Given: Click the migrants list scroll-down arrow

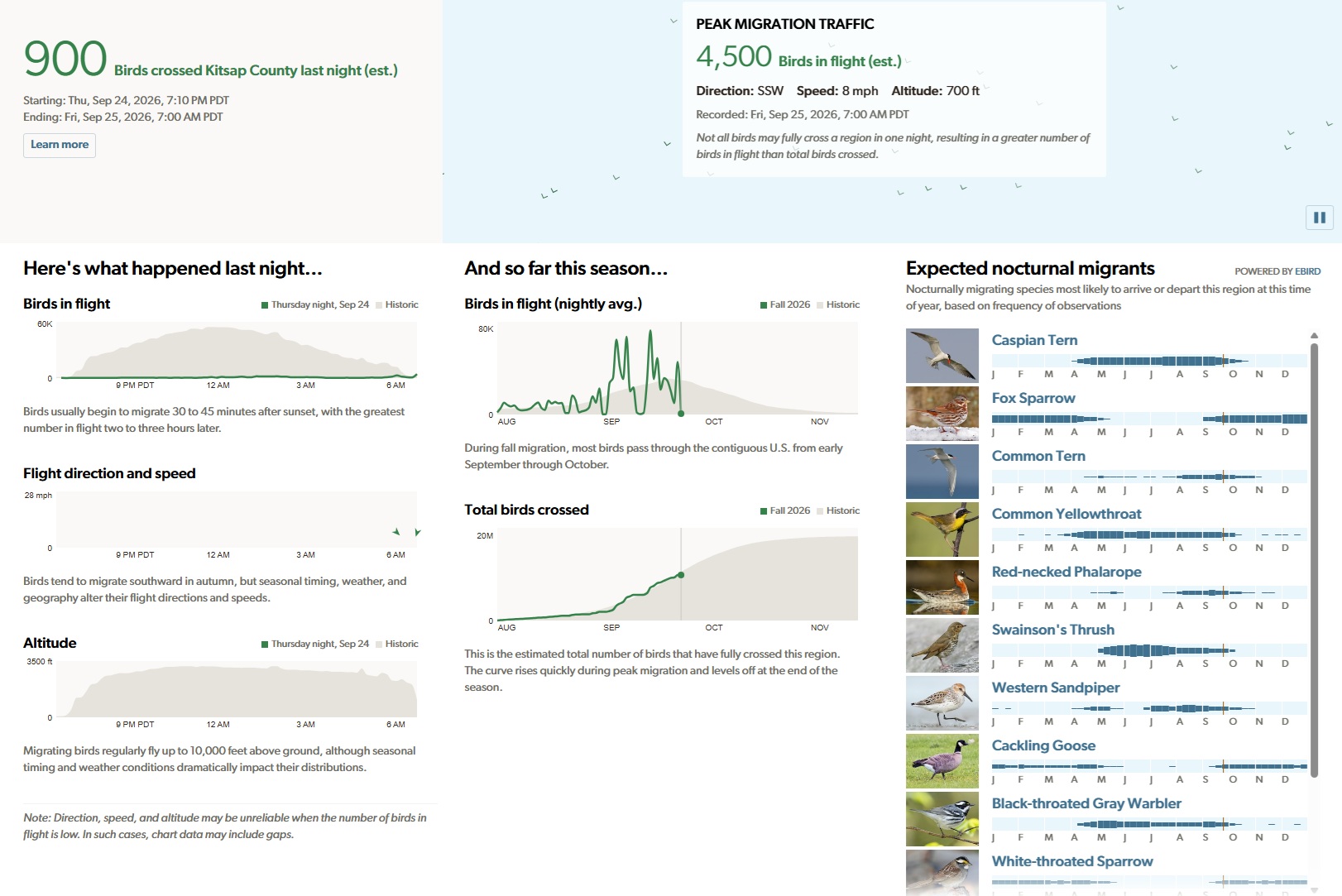Looking at the screenshot, I should (1314, 889).
